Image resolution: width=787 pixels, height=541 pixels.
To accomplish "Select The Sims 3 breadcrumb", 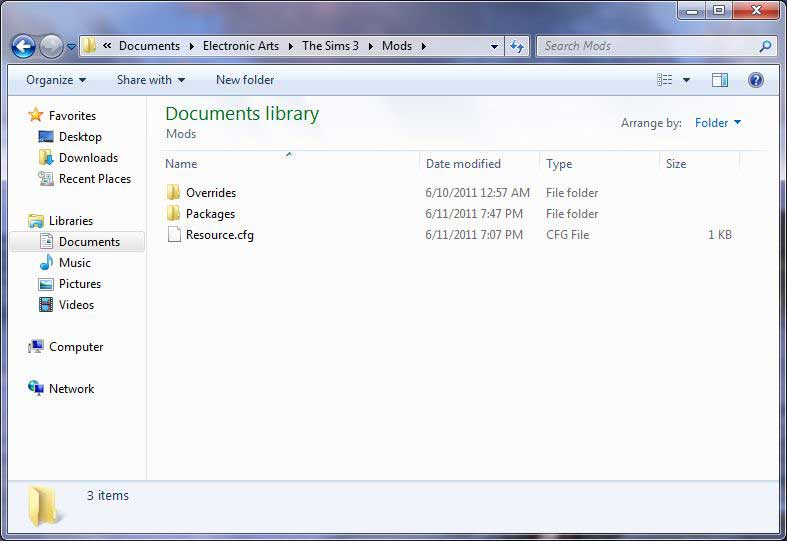I will (330, 46).
